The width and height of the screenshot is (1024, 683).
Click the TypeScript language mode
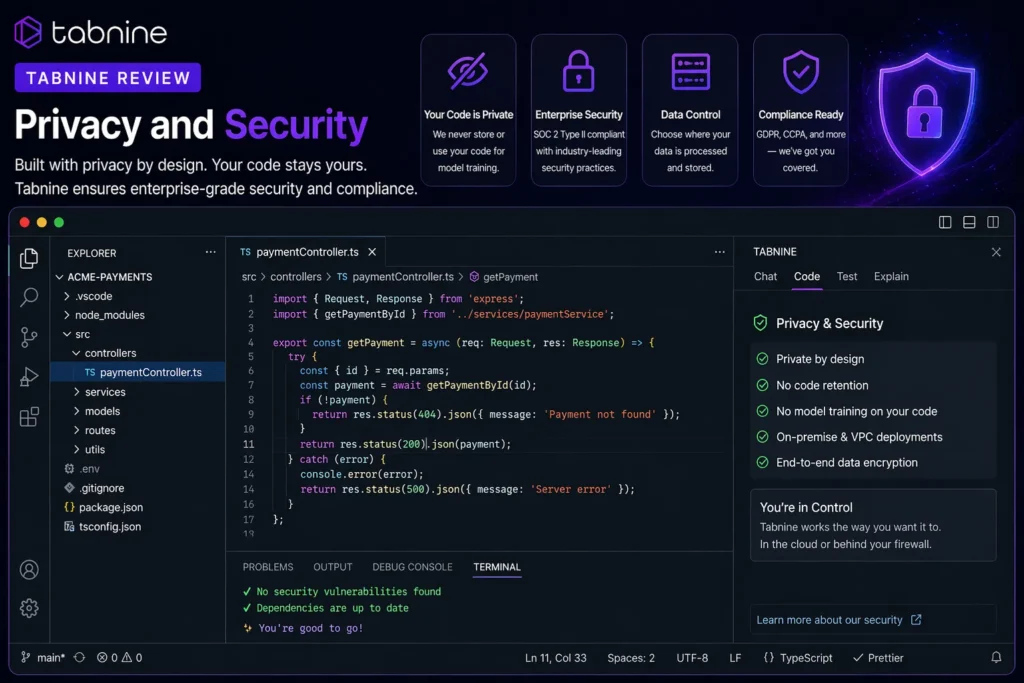point(798,658)
